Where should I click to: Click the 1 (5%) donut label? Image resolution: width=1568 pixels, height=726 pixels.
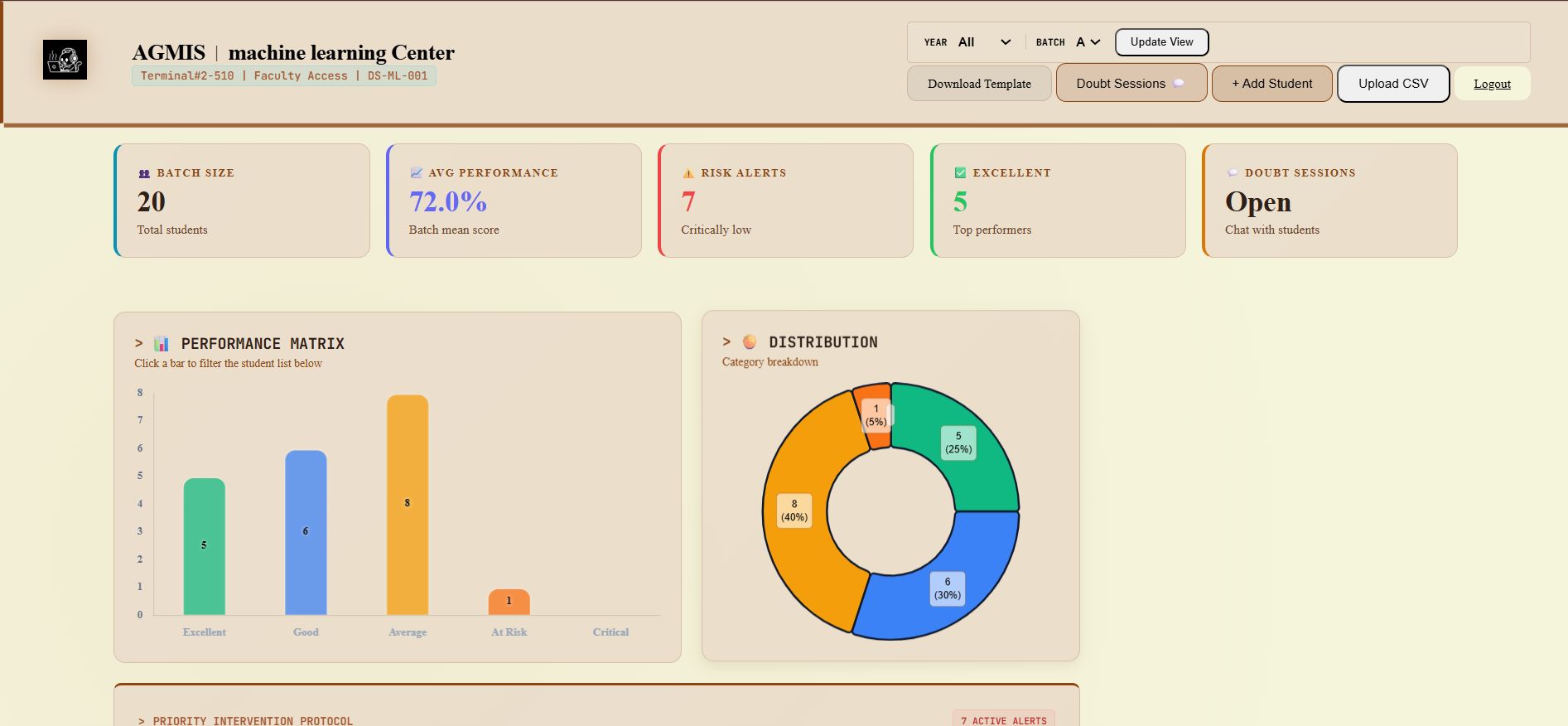point(876,415)
